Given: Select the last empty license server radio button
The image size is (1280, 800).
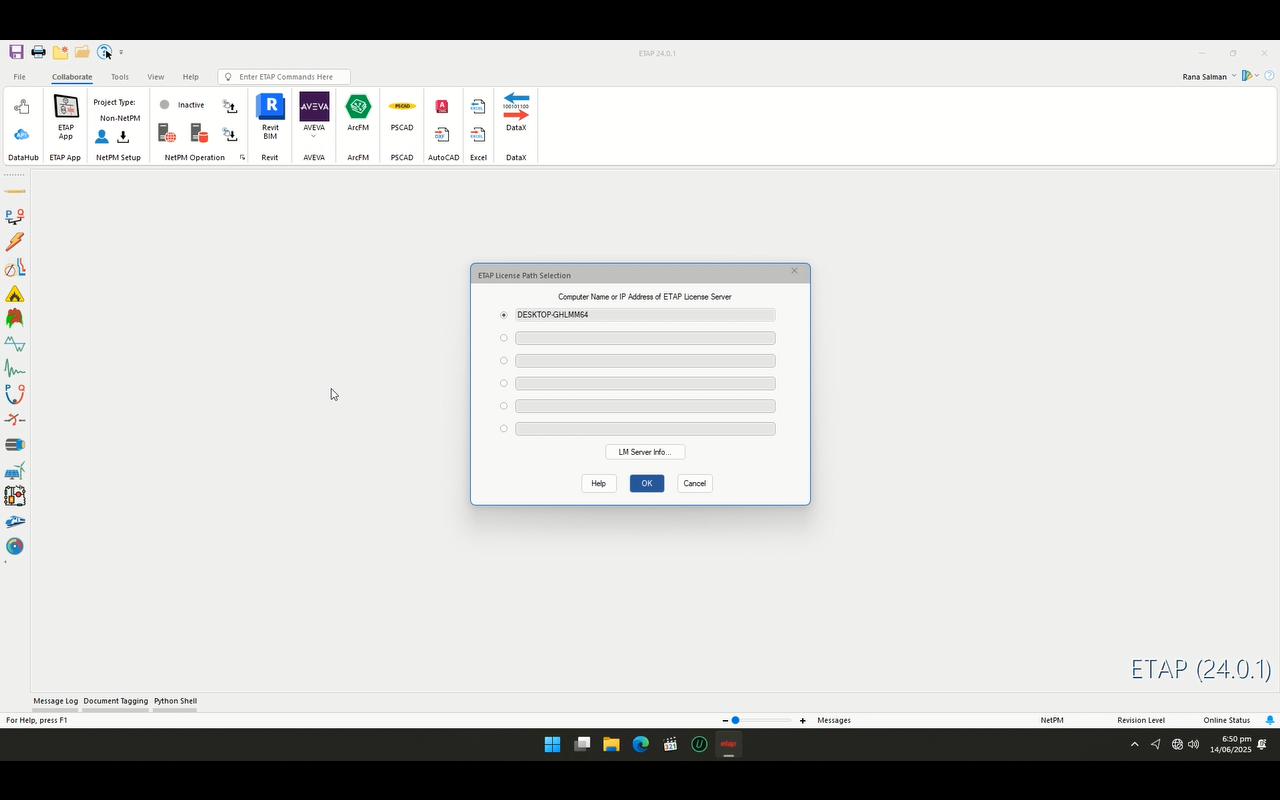Looking at the screenshot, I should point(504,429).
